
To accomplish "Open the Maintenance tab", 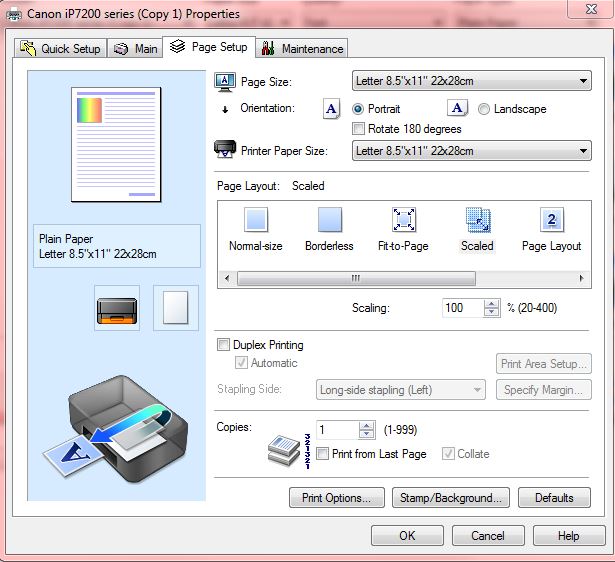I will click(302, 48).
